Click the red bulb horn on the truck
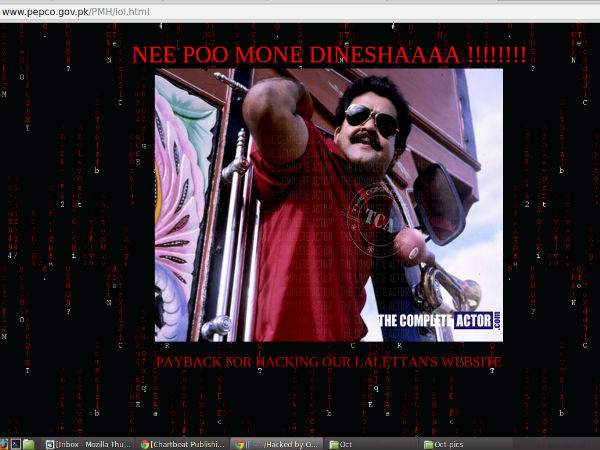The image size is (600, 450). pos(410,243)
